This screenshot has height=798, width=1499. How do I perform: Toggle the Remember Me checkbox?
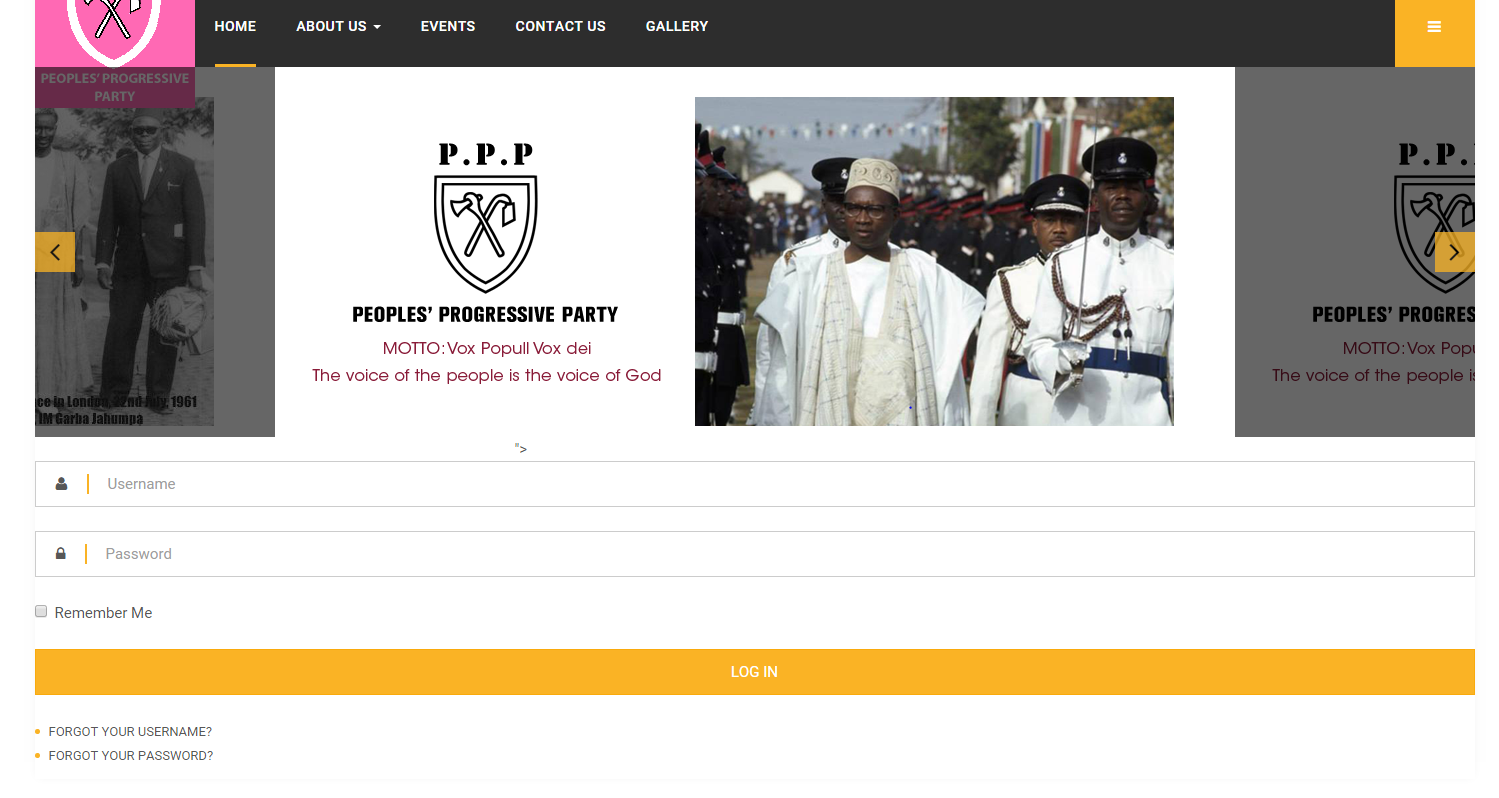pos(41,611)
